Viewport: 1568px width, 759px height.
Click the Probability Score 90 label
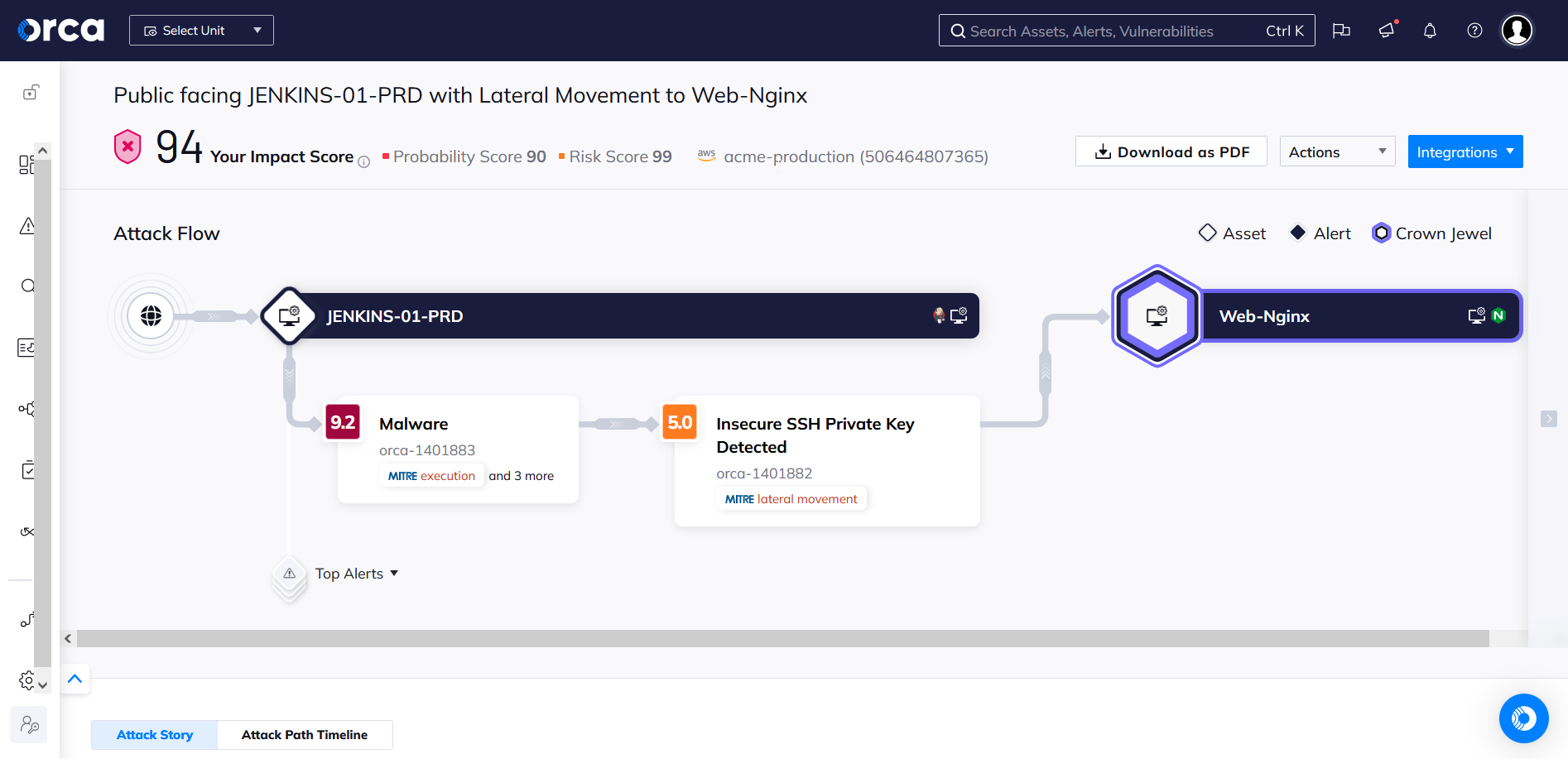[464, 156]
